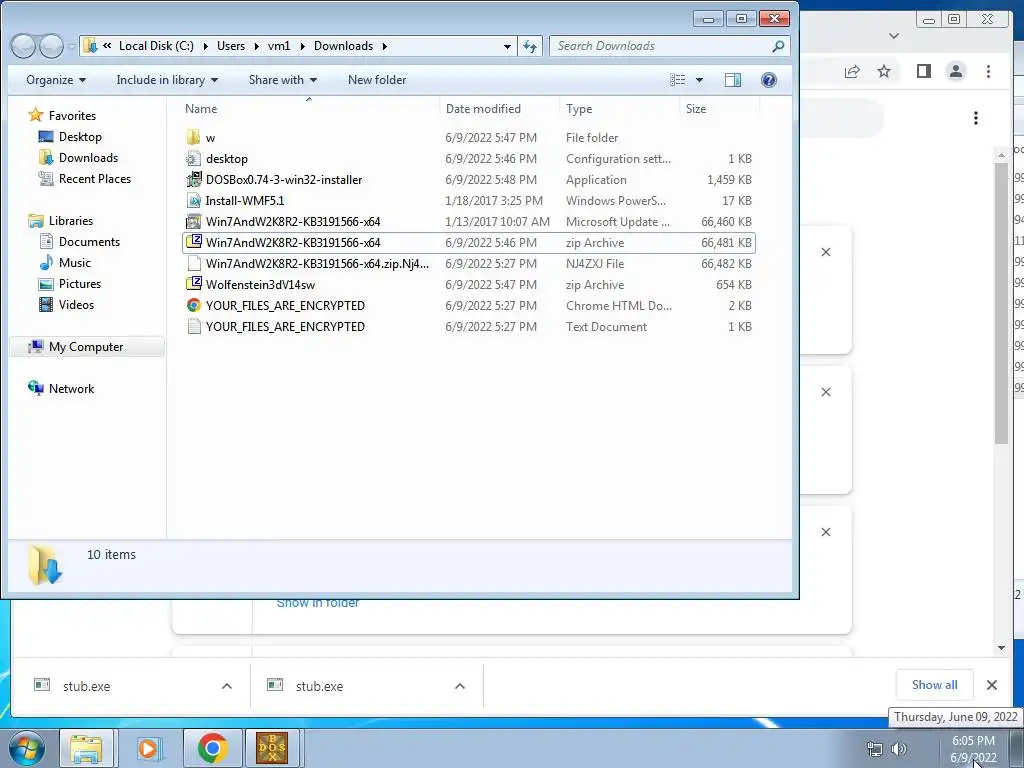Expand the first stub.exe download options chevron

tap(227, 686)
